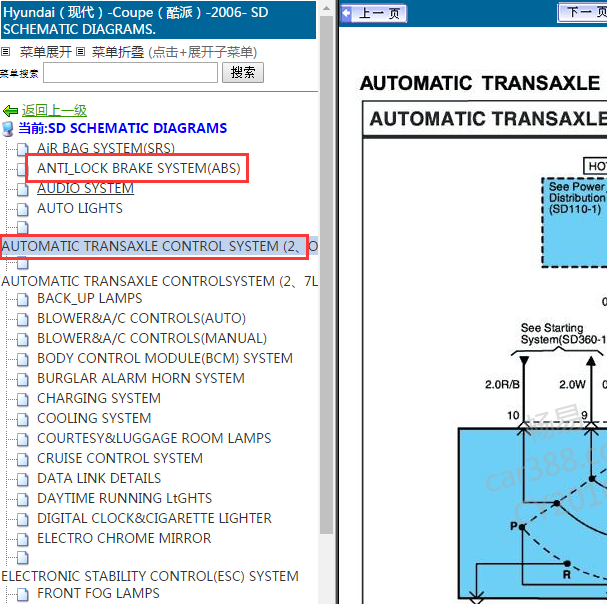Click page icon beside AUTO LIGHTS

point(22,209)
